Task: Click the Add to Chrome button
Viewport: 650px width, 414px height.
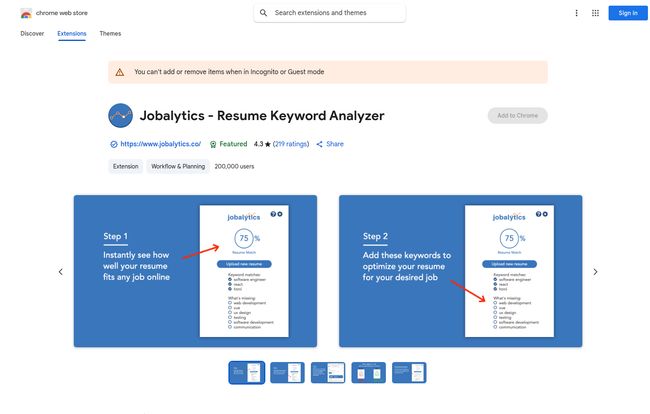Action: (x=517, y=116)
